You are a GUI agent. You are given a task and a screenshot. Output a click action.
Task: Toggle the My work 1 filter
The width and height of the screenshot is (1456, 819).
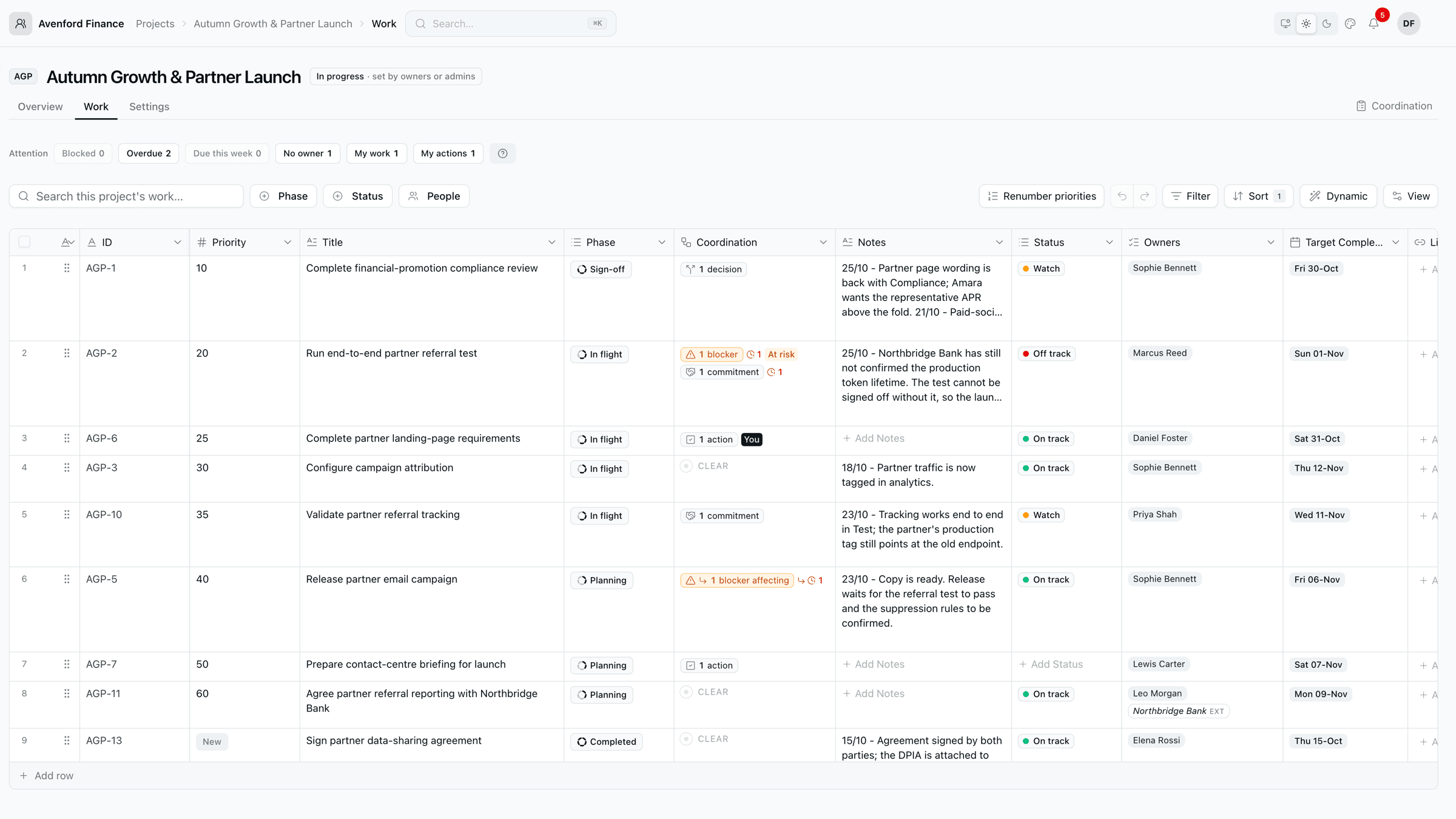pos(376,153)
